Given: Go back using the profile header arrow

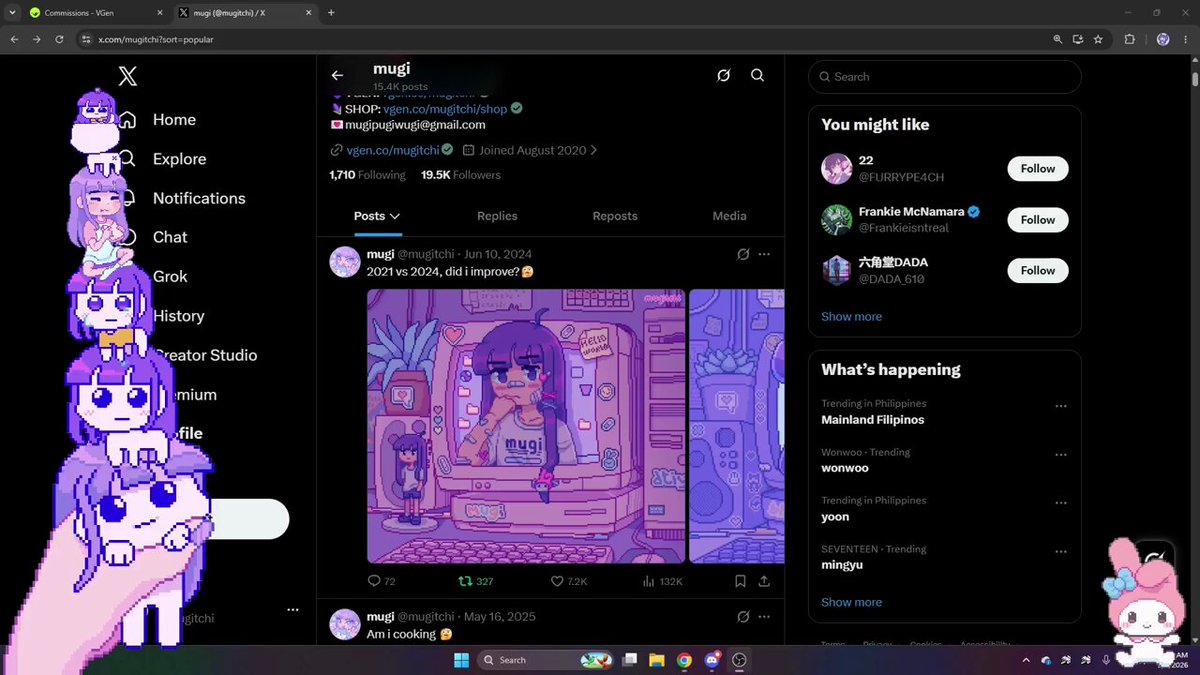Looking at the screenshot, I should [x=337, y=75].
